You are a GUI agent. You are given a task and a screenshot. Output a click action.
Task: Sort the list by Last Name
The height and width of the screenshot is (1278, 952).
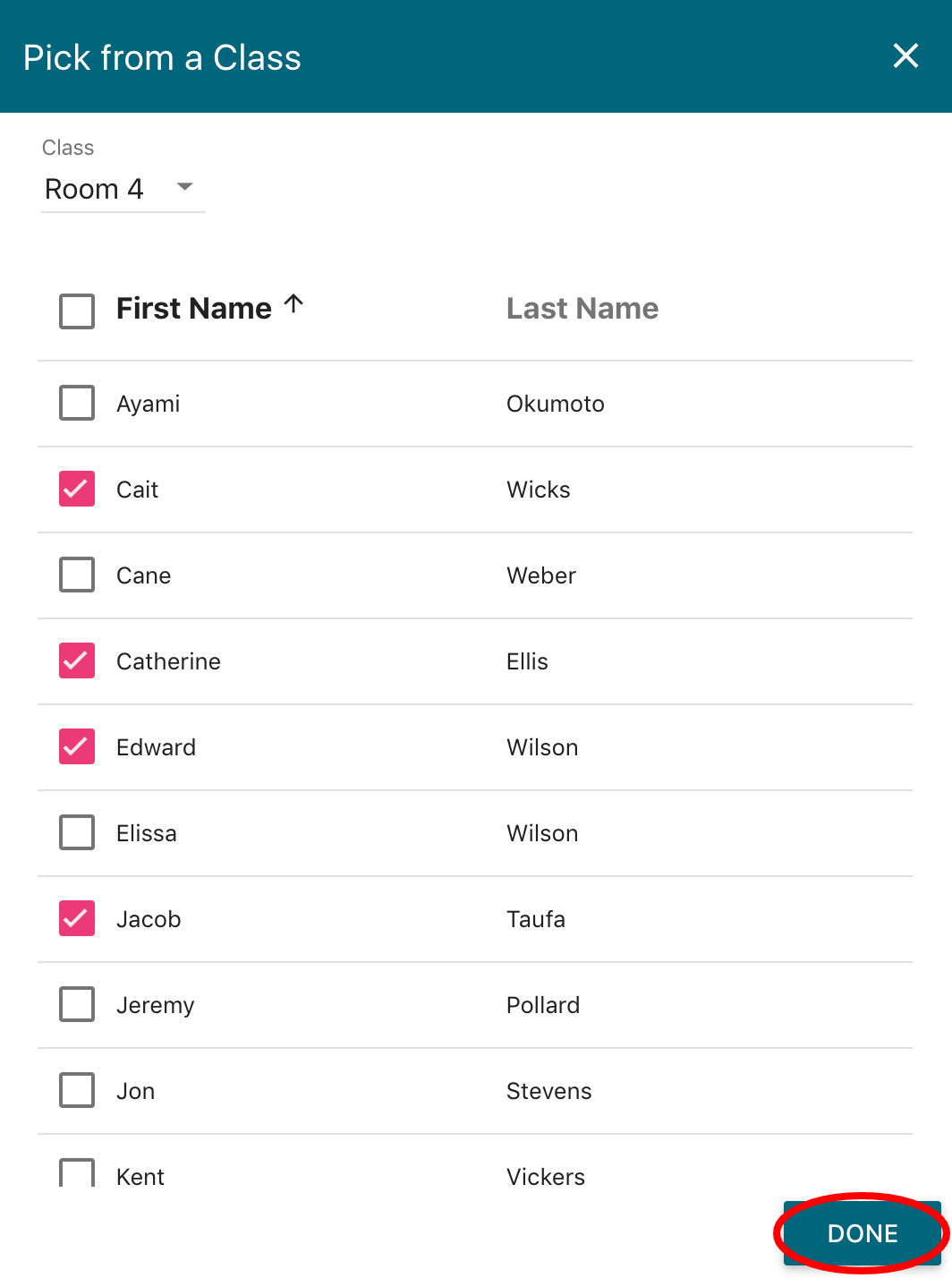coord(582,308)
